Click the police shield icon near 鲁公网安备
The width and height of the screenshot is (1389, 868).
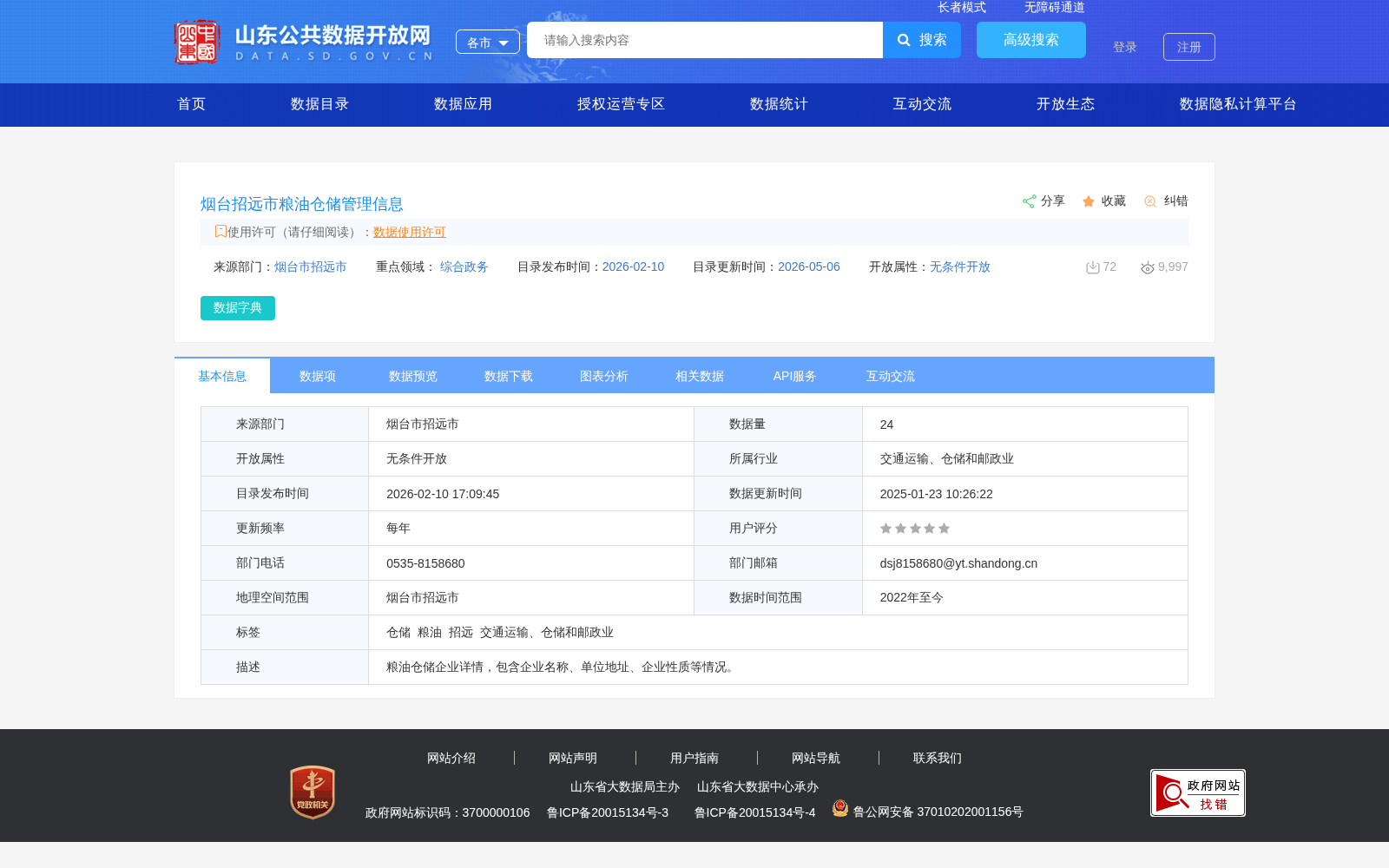pyautogui.click(x=840, y=808)
